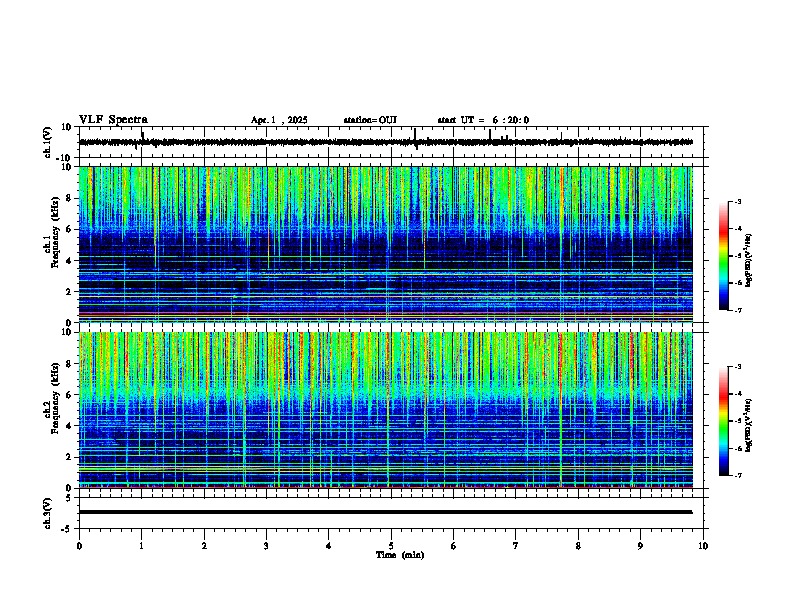This screenshot has height=612, width=792.
Task: Click the "ch.1(V)" waveform axis label
Action: (48, 142)
